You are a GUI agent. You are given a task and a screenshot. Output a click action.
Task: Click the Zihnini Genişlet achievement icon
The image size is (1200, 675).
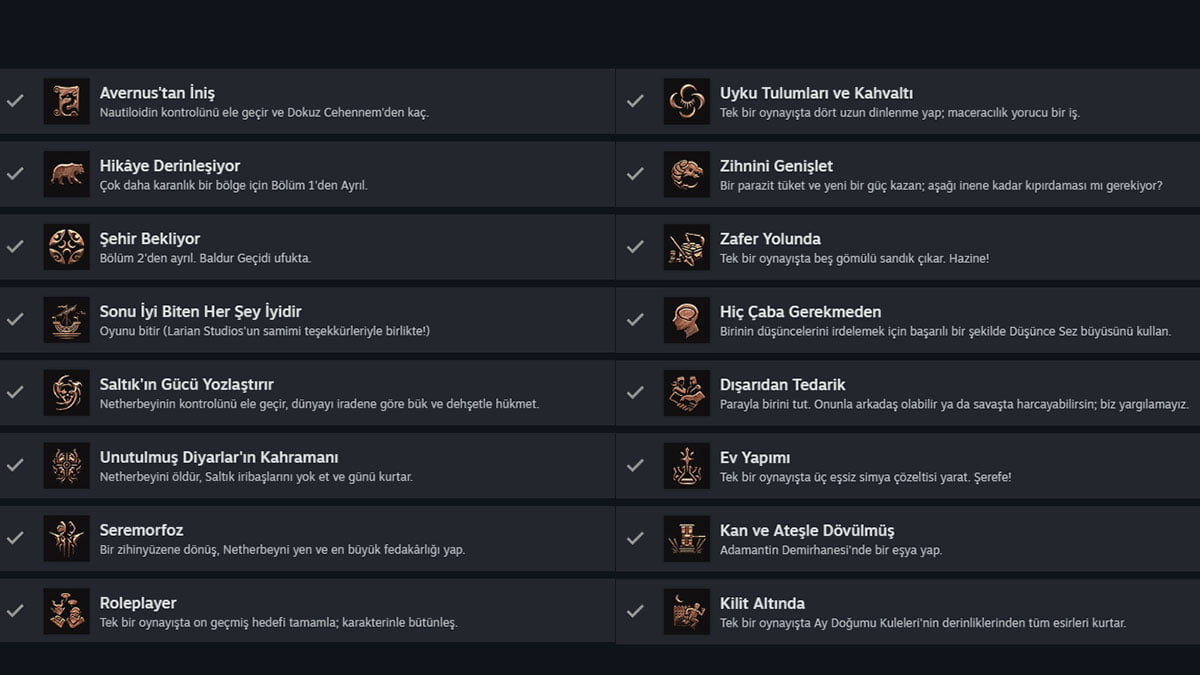click(x=686, y=174)
